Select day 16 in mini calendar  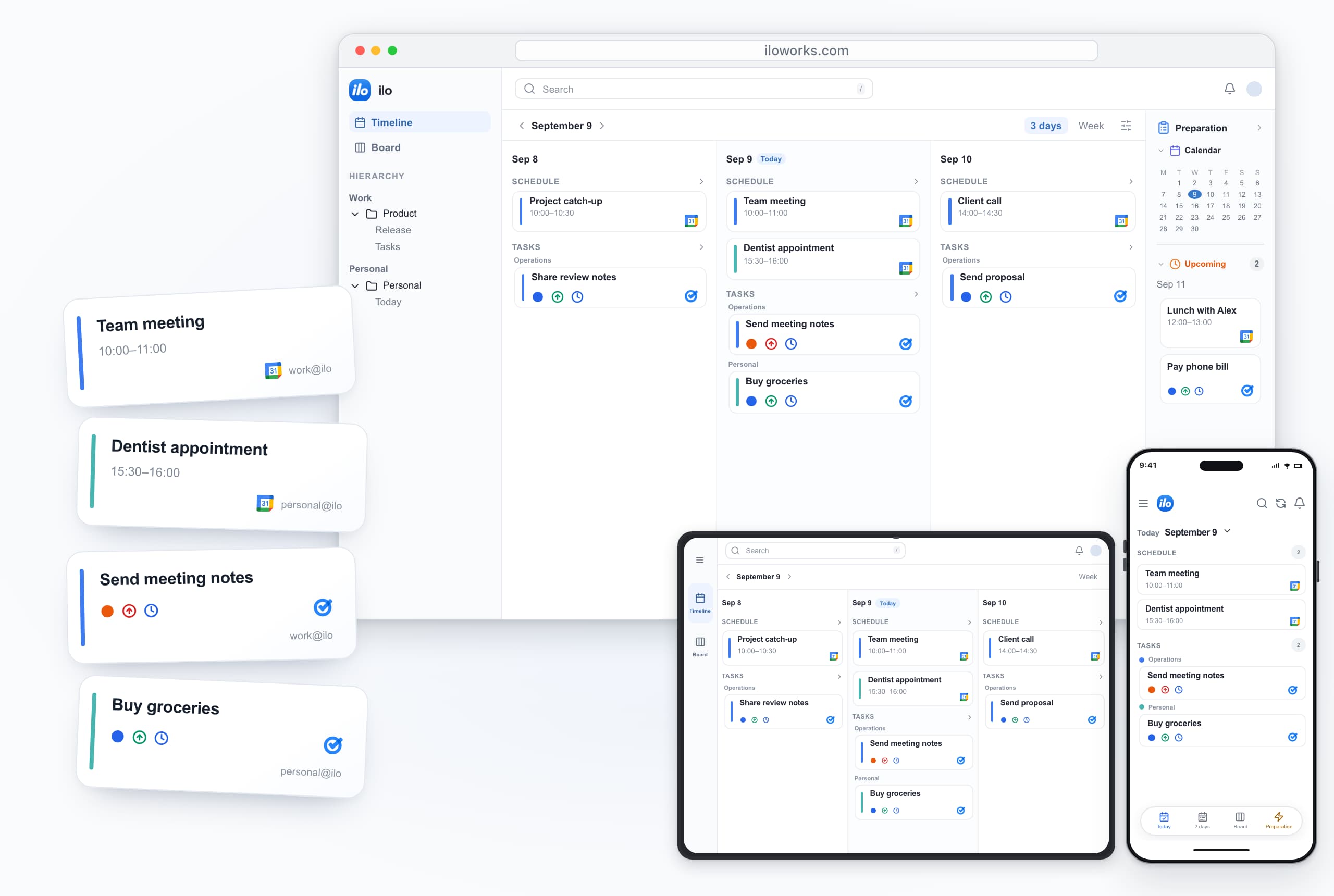point(1194,206)
